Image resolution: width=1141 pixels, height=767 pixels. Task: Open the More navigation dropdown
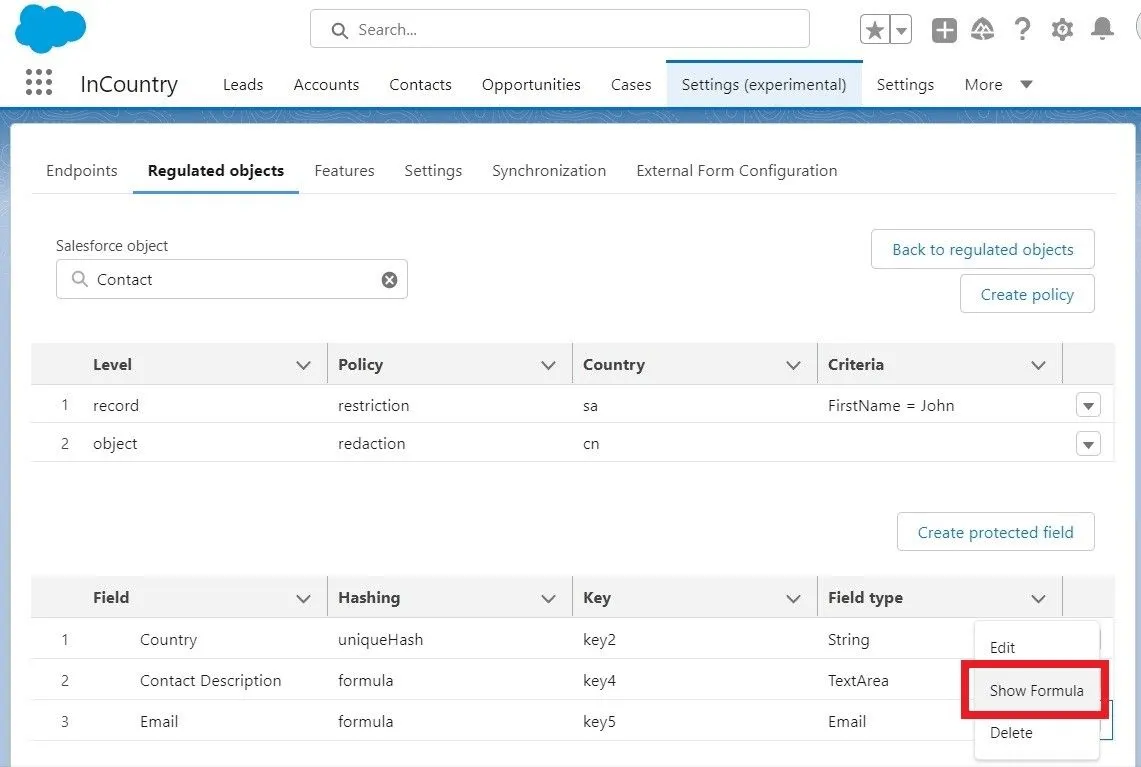tap(998, 85)
